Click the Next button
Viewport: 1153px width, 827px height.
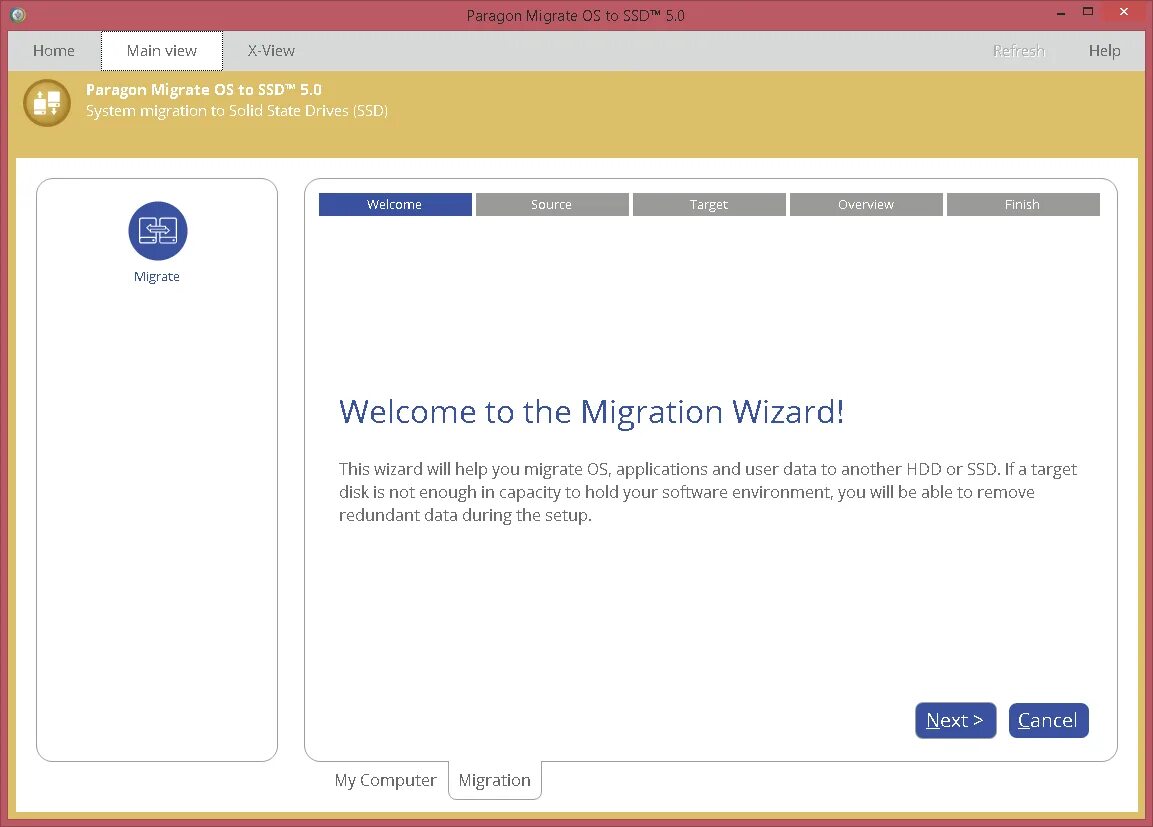point(955,720)
